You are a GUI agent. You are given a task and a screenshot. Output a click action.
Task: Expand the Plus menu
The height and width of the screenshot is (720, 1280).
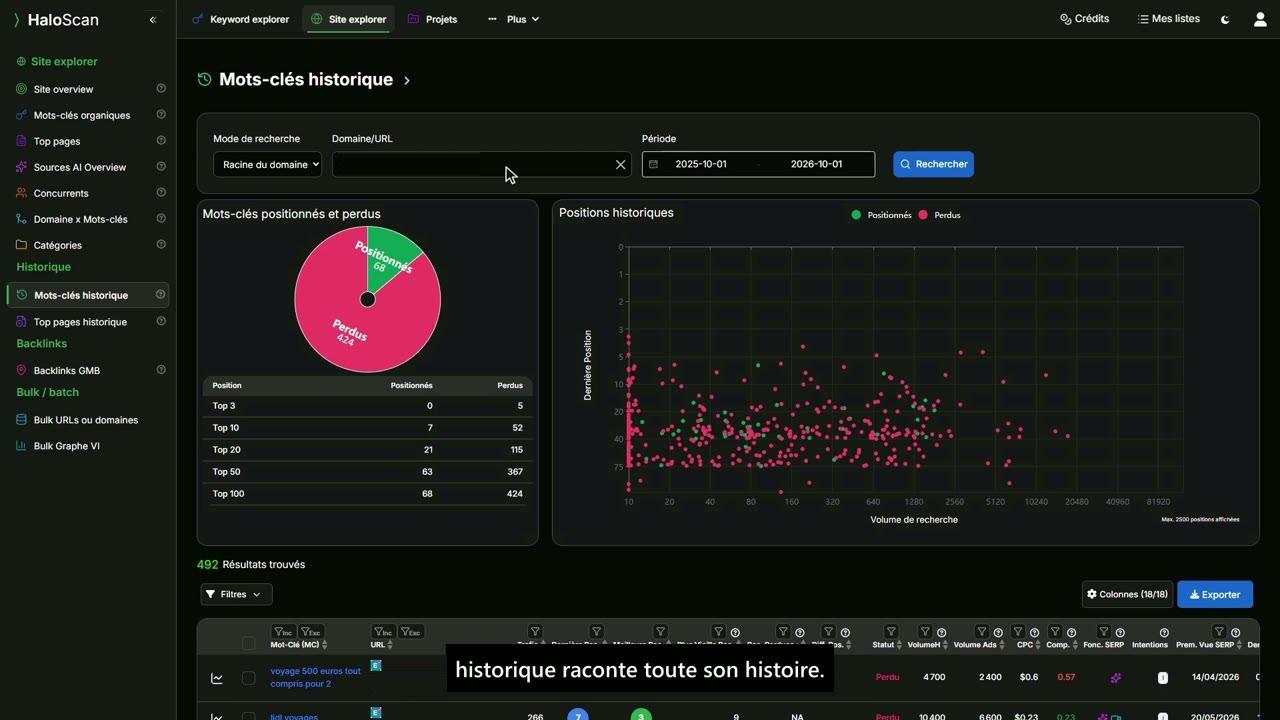pos(513,19)
